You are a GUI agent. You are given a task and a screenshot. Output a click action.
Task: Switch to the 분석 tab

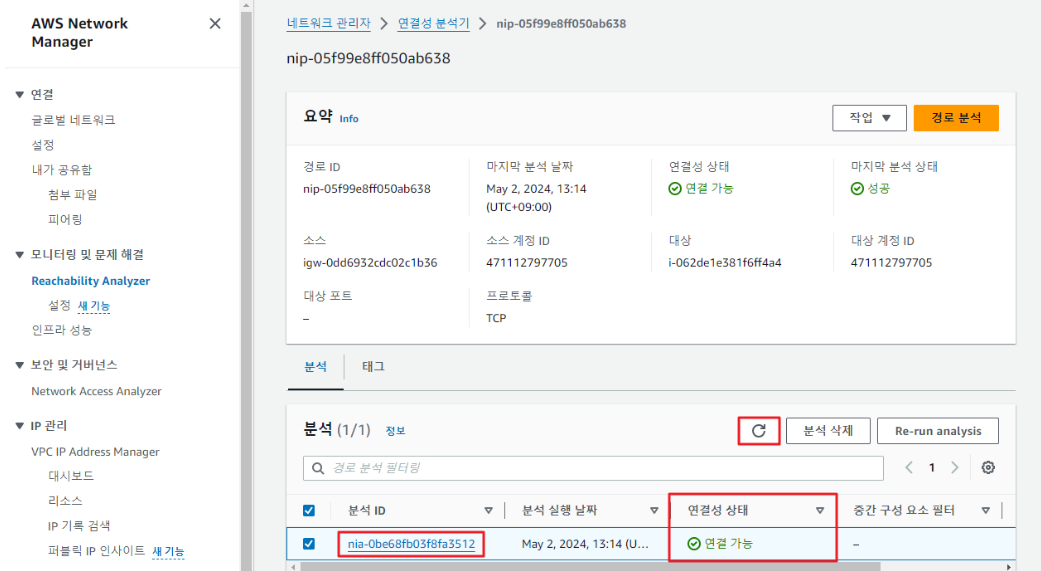315,367
